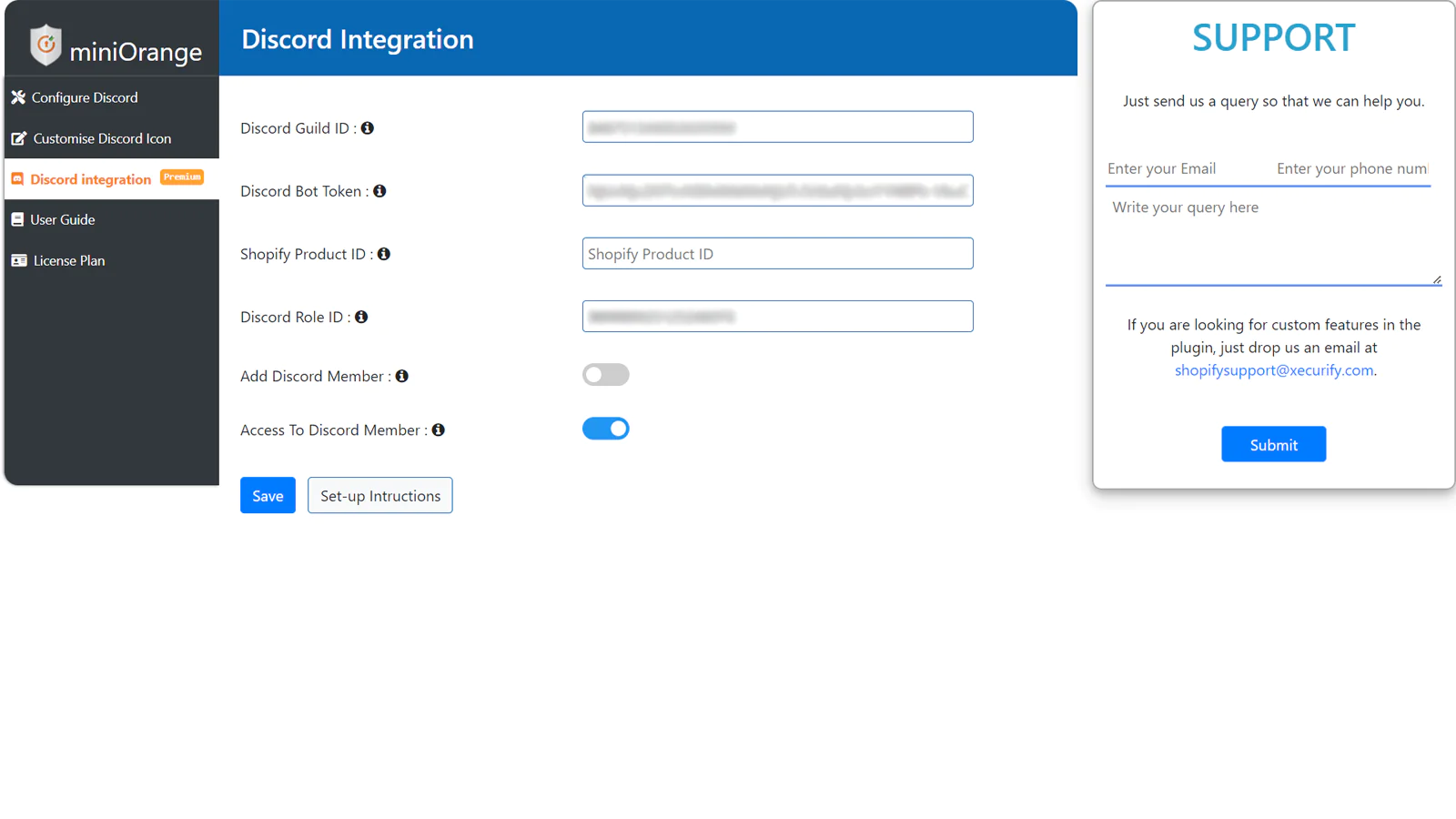Click info icon next to Discord Role ID
The width and height of the screenshot is (1456, 819).
(361, 317)
